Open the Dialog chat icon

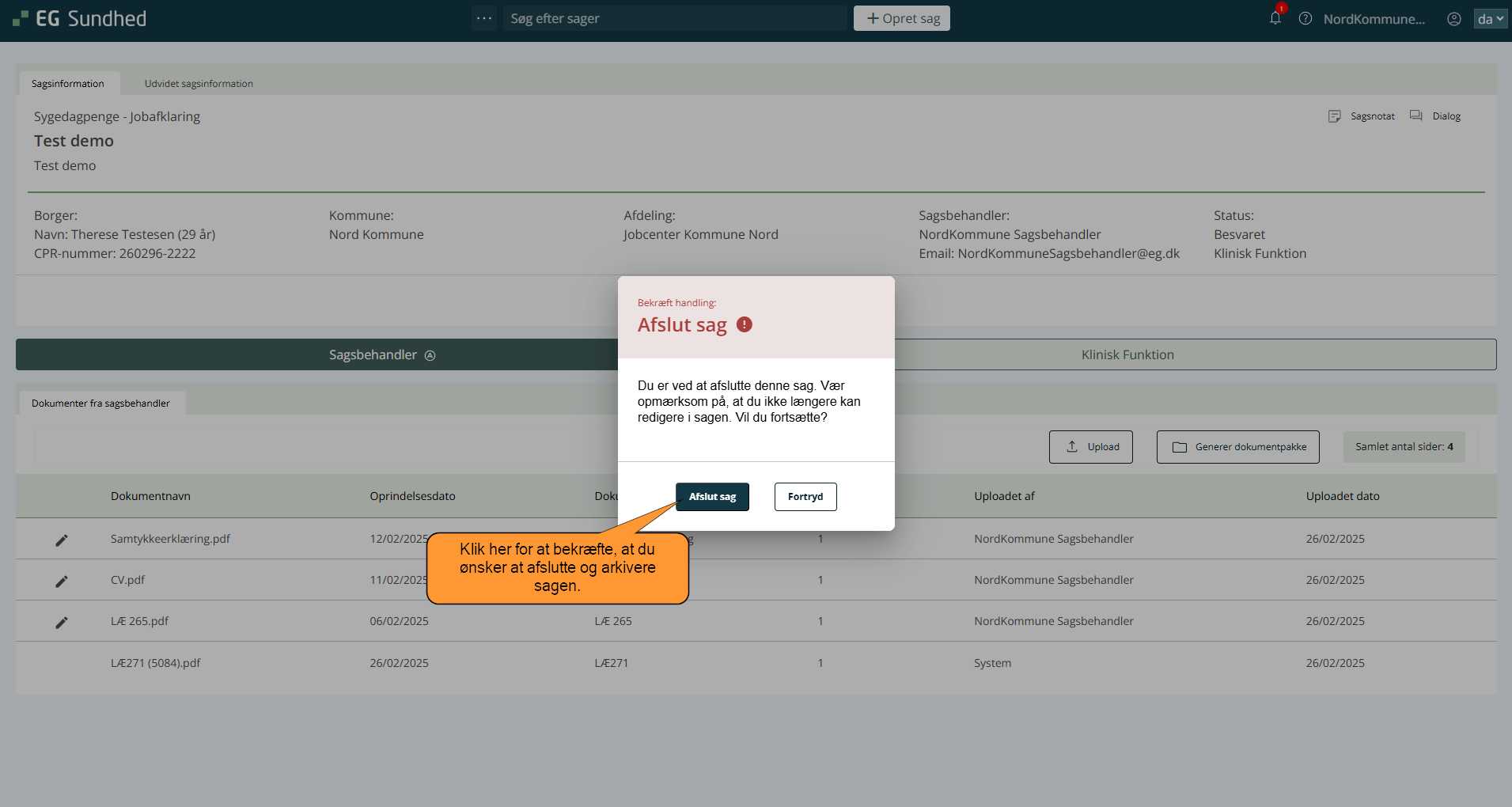[x=1416, y=116]
